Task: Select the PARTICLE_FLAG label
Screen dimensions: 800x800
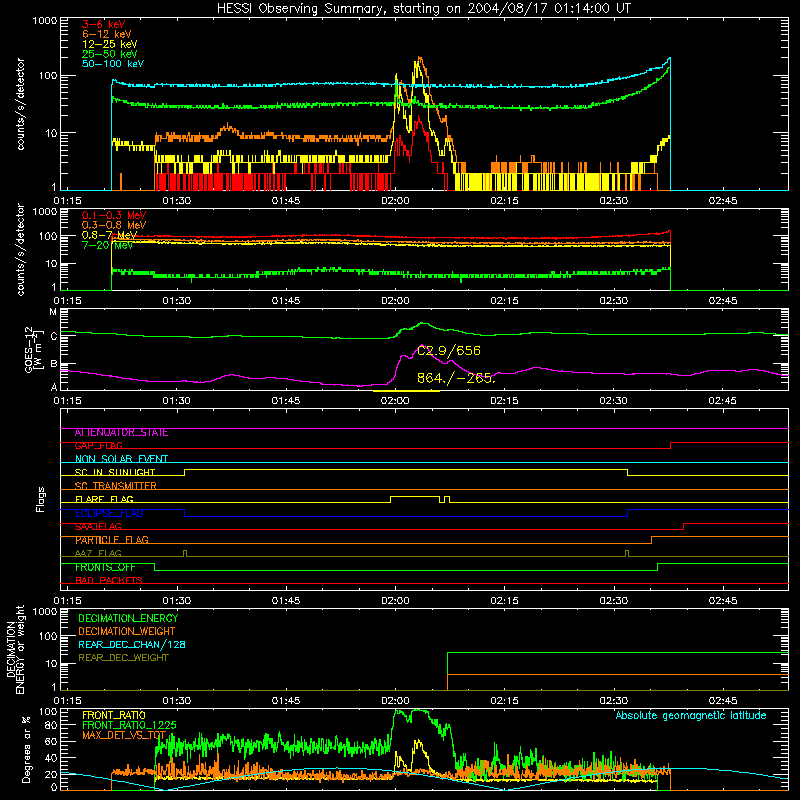Action: point(112,540)
